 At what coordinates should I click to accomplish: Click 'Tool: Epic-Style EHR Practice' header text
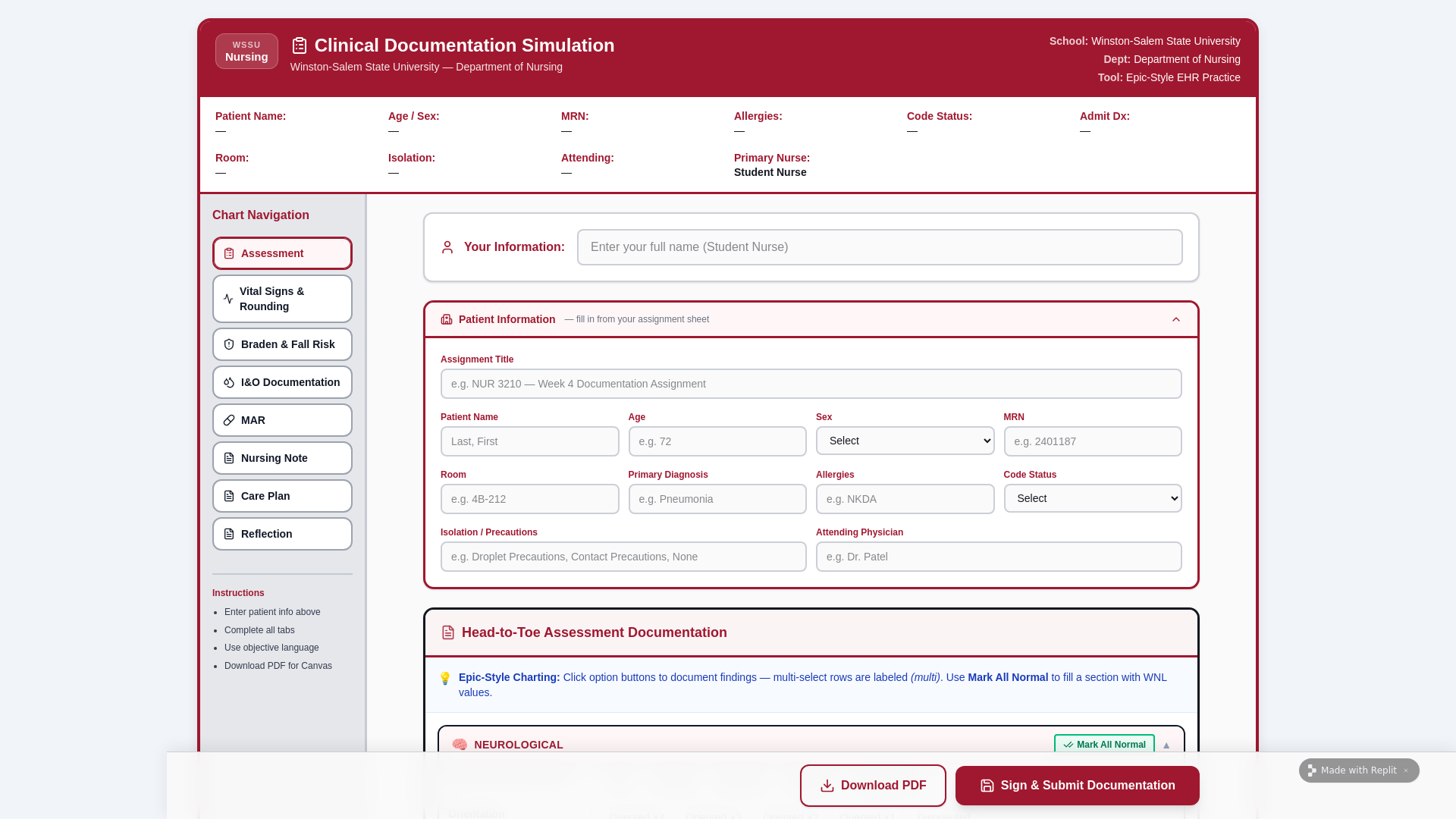coord(1169,77)
